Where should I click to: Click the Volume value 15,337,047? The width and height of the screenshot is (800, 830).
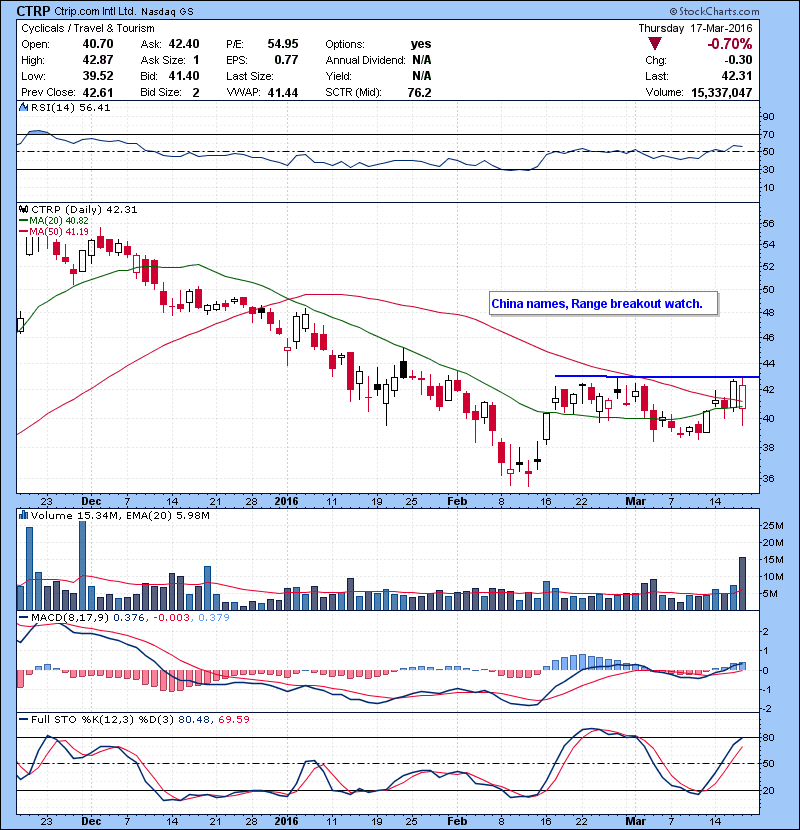click(x=722, y=93)
